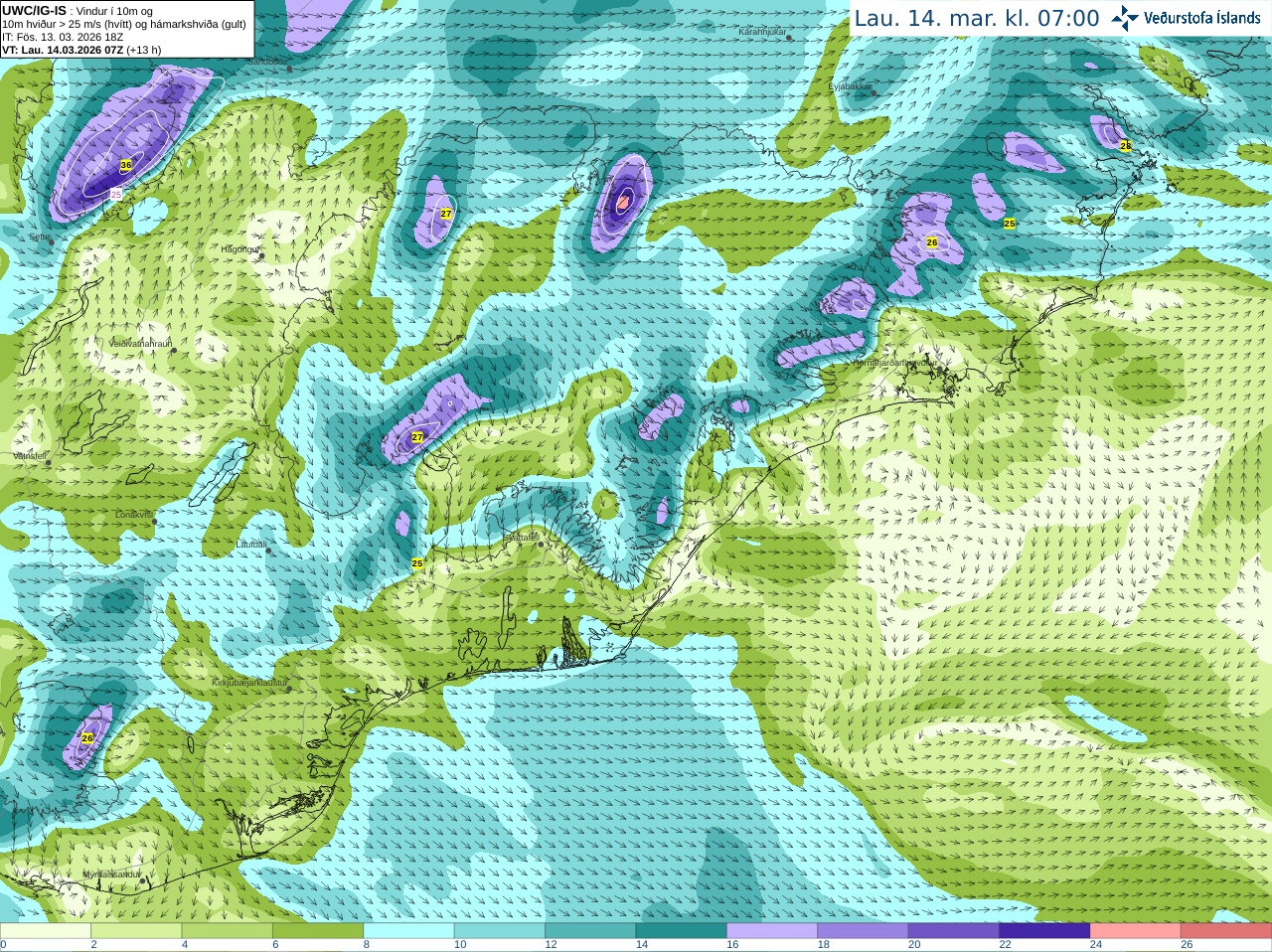Click the 10–12 m/s legend swatch
Screen dimensions: 1272x952
tap(500, 931)
